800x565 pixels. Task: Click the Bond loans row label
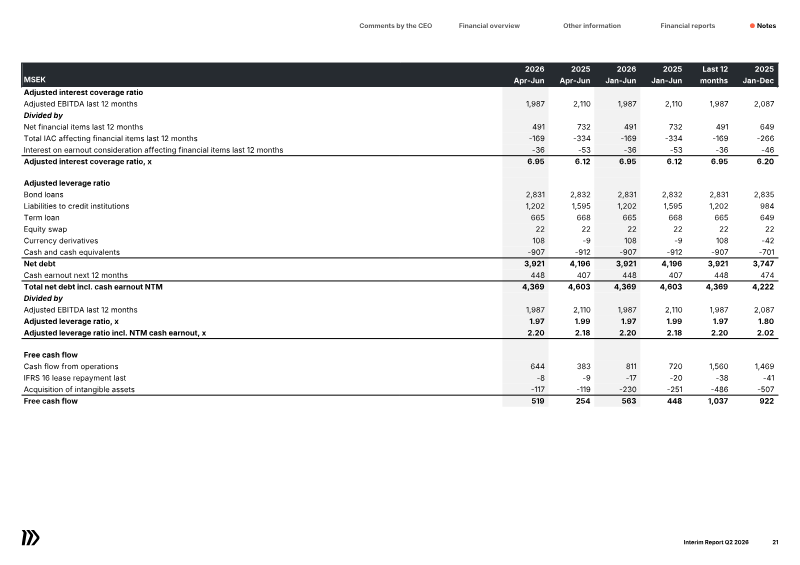tap(43, 194)
